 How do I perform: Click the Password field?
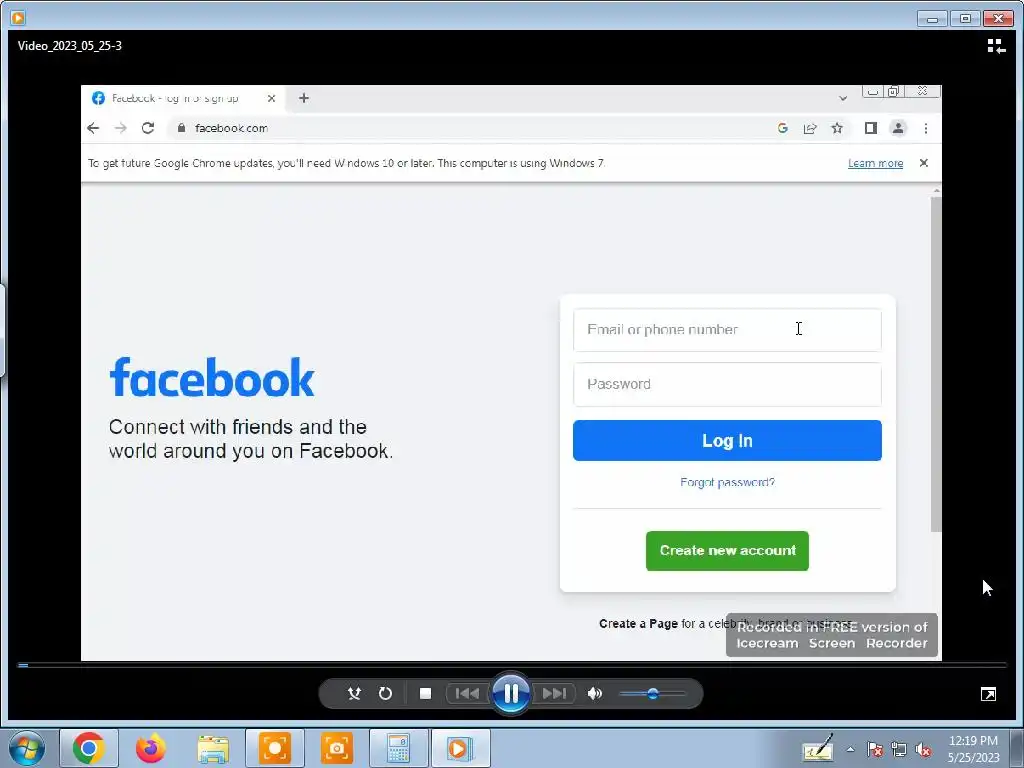tap(727, 384)
